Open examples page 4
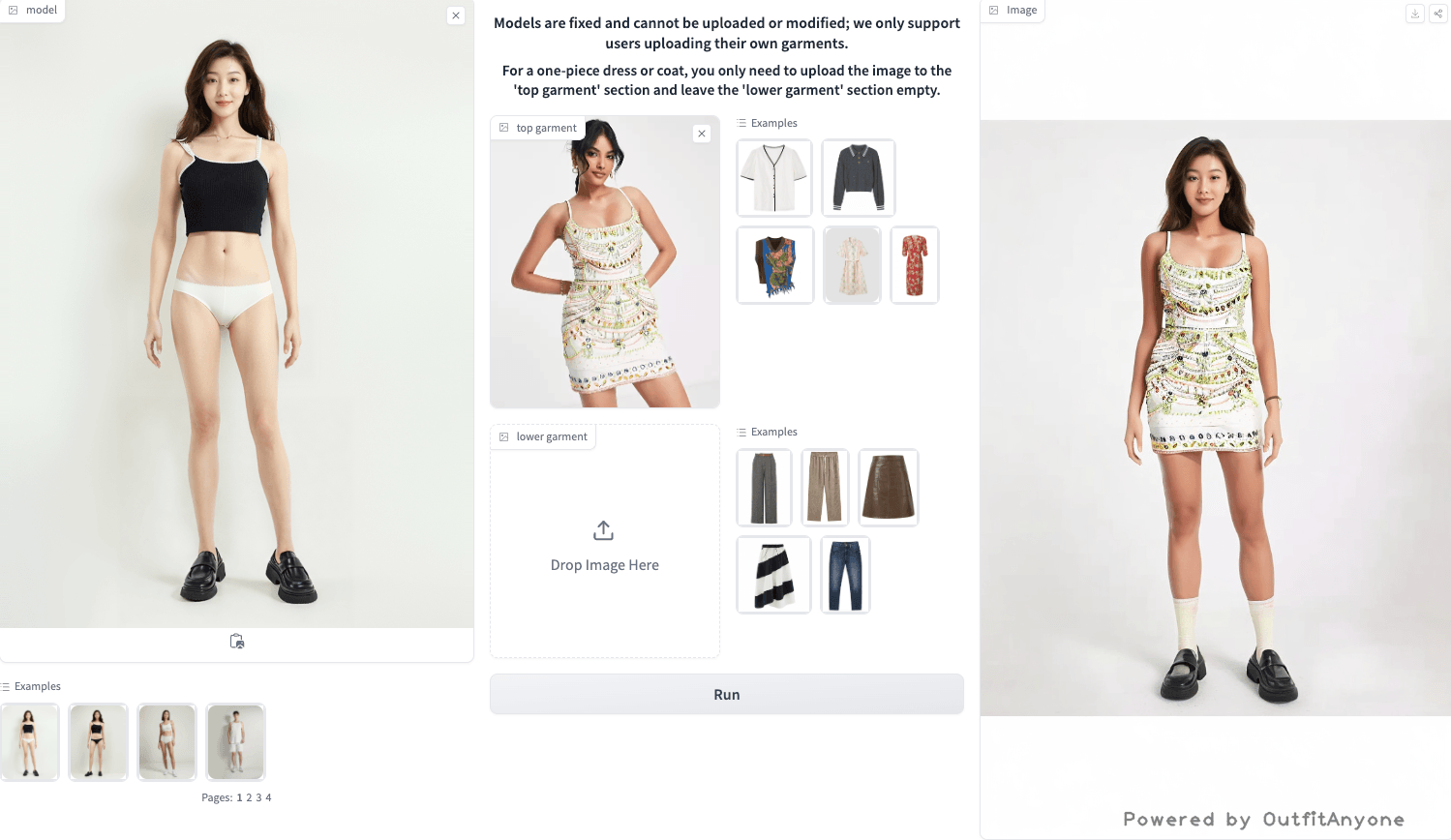1451x840 pixels. [x=268, y=797]
